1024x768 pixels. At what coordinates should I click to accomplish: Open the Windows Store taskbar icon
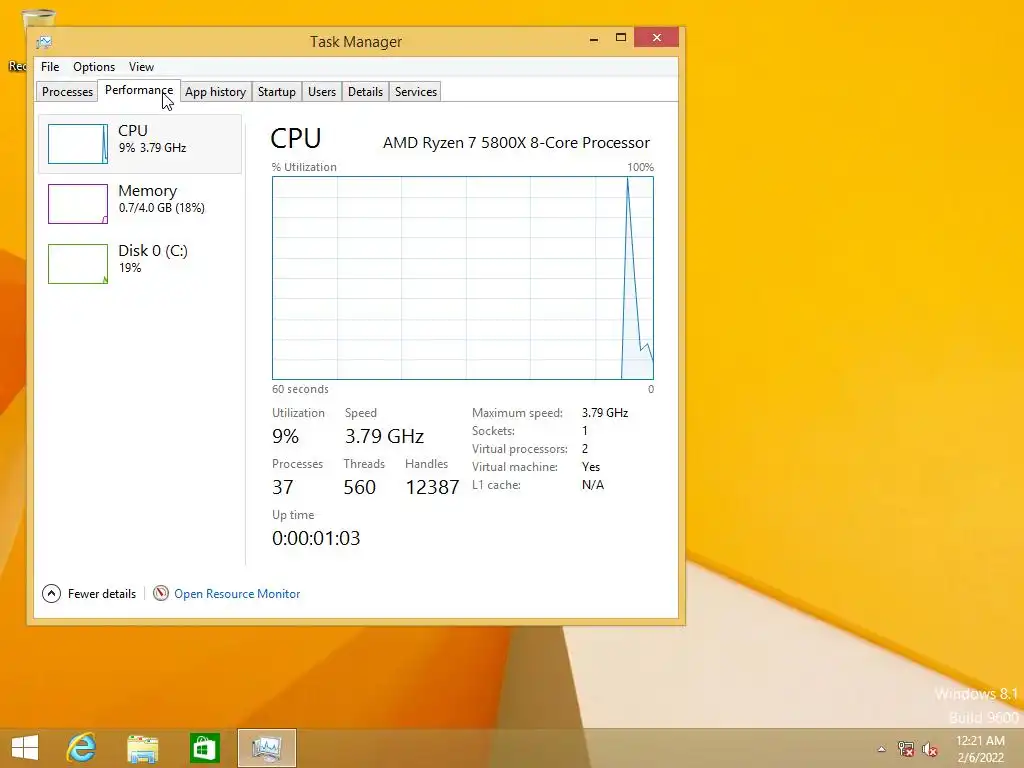(204, 748)
